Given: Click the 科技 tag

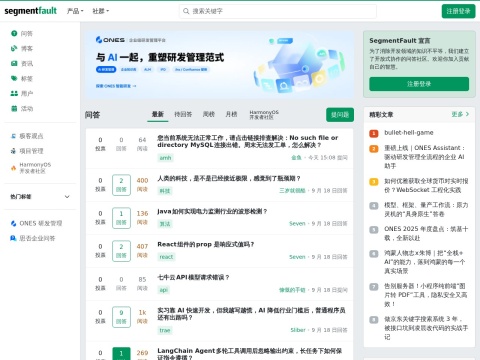Looking at the screenshot, I should pos(165,191).
